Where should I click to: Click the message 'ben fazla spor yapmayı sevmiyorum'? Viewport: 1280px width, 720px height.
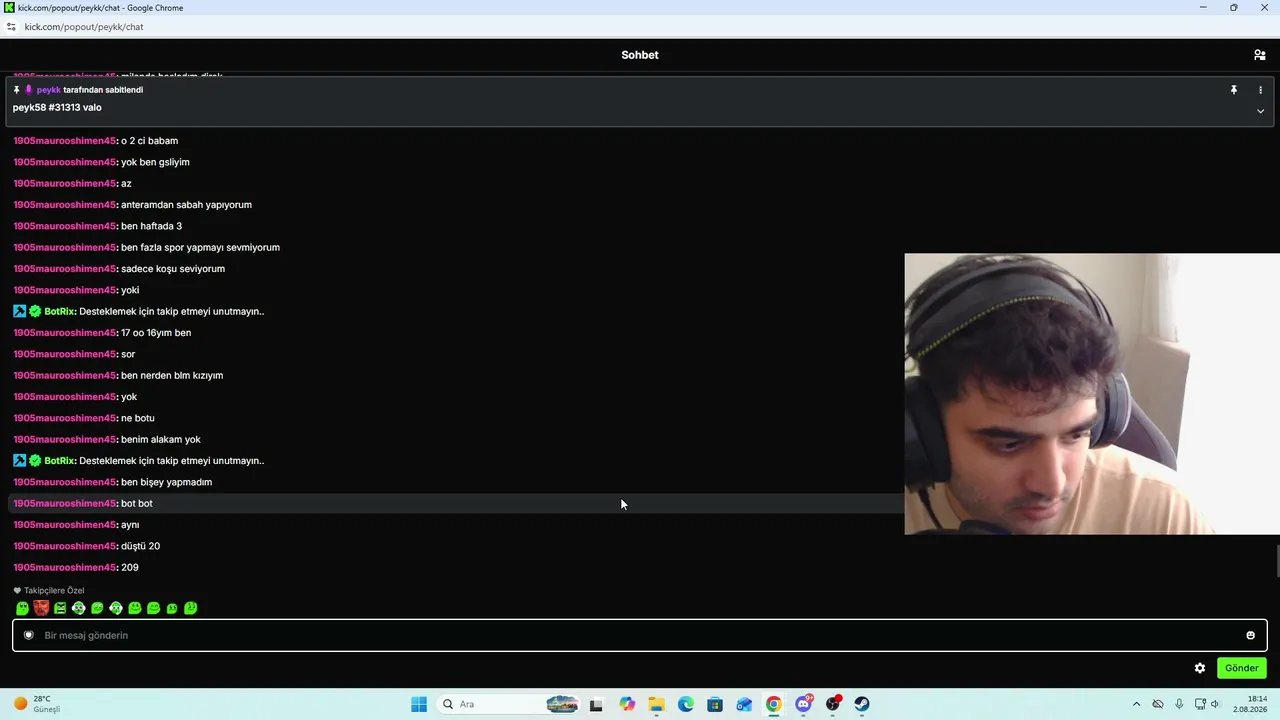point(200,247)
